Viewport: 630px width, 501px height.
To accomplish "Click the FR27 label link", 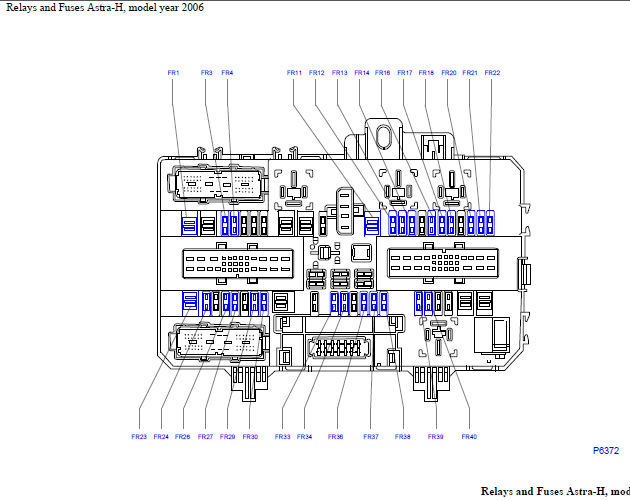I will coord(205,437).
